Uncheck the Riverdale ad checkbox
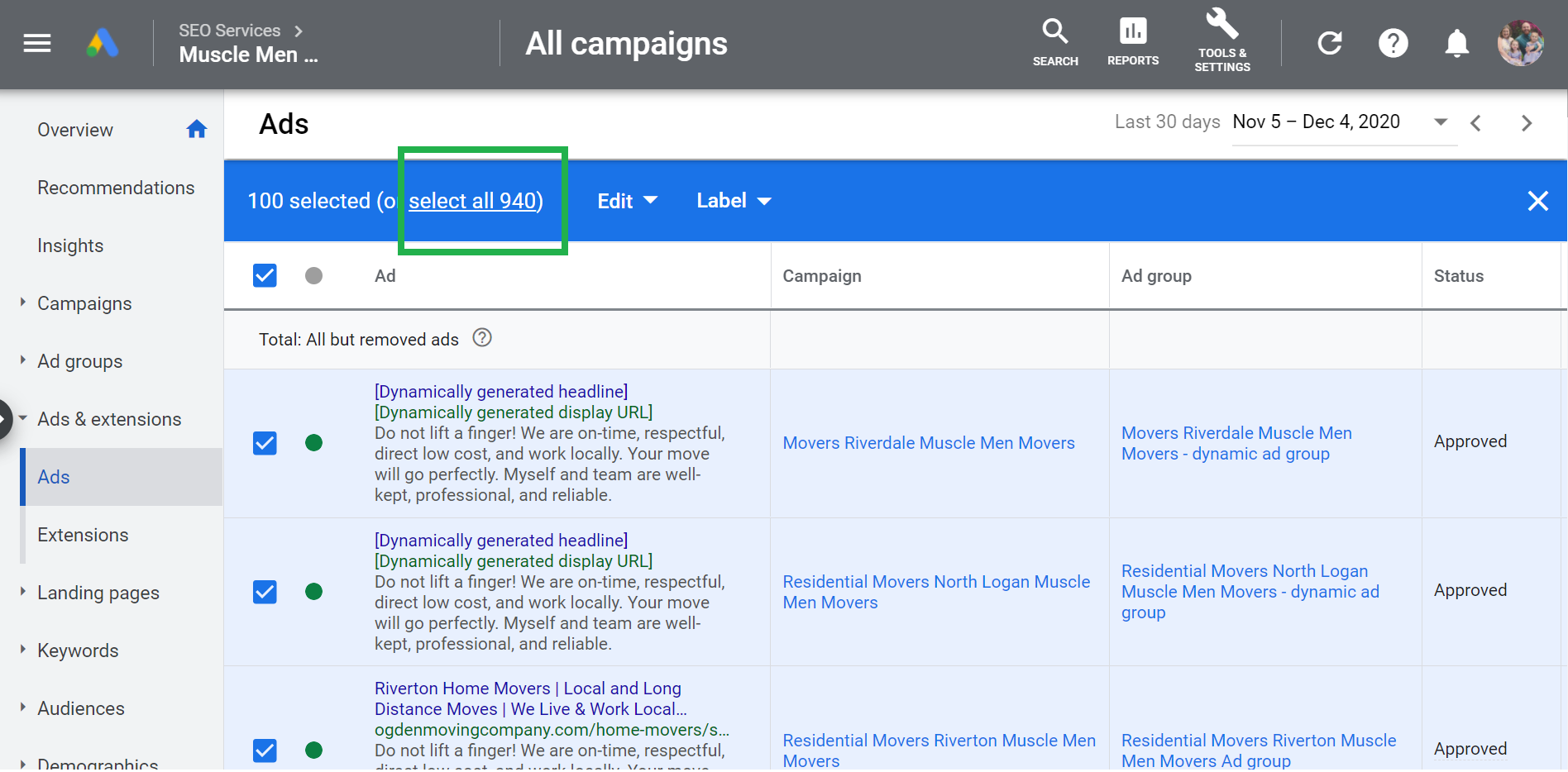This screenshot has width=1568, height=772. [265, 443]
